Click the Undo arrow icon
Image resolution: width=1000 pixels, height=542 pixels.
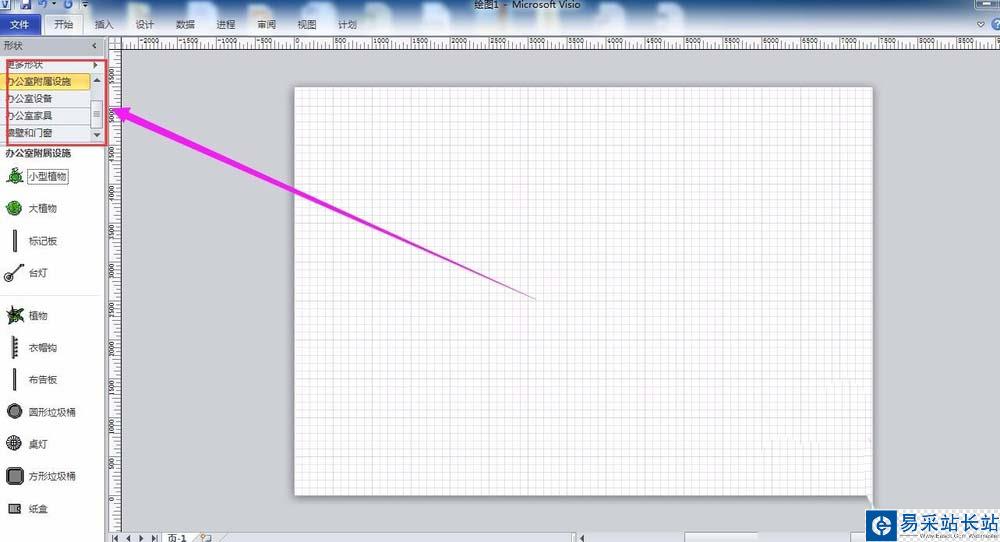(43, 4)
